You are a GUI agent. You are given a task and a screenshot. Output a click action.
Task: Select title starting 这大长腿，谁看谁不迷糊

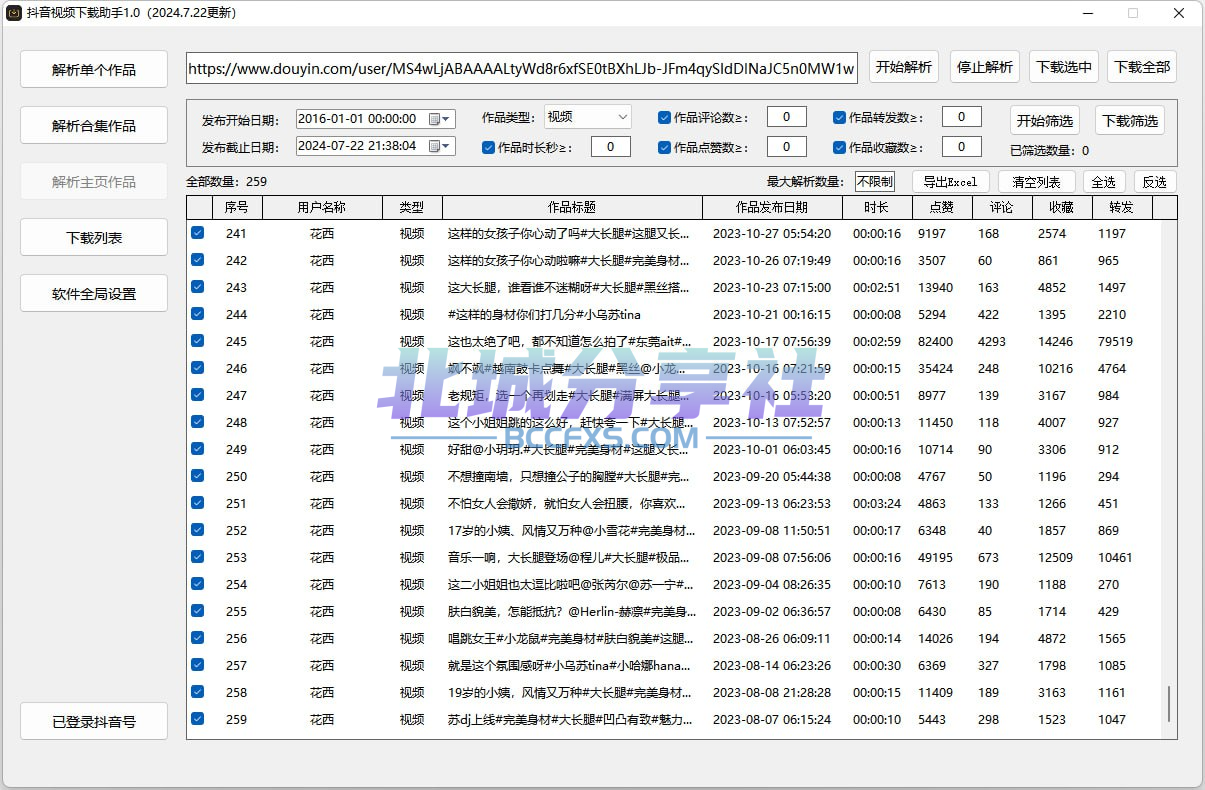[569, 287]
